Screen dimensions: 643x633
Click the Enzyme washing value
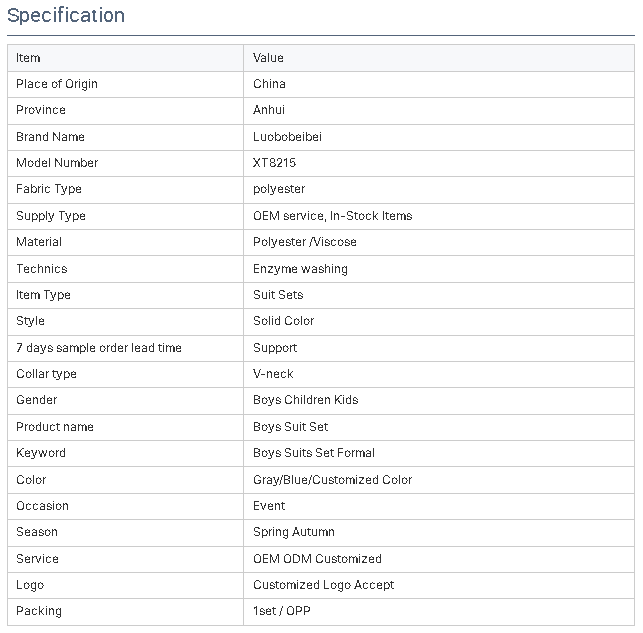pyautogui.click(x=300, y=269)
